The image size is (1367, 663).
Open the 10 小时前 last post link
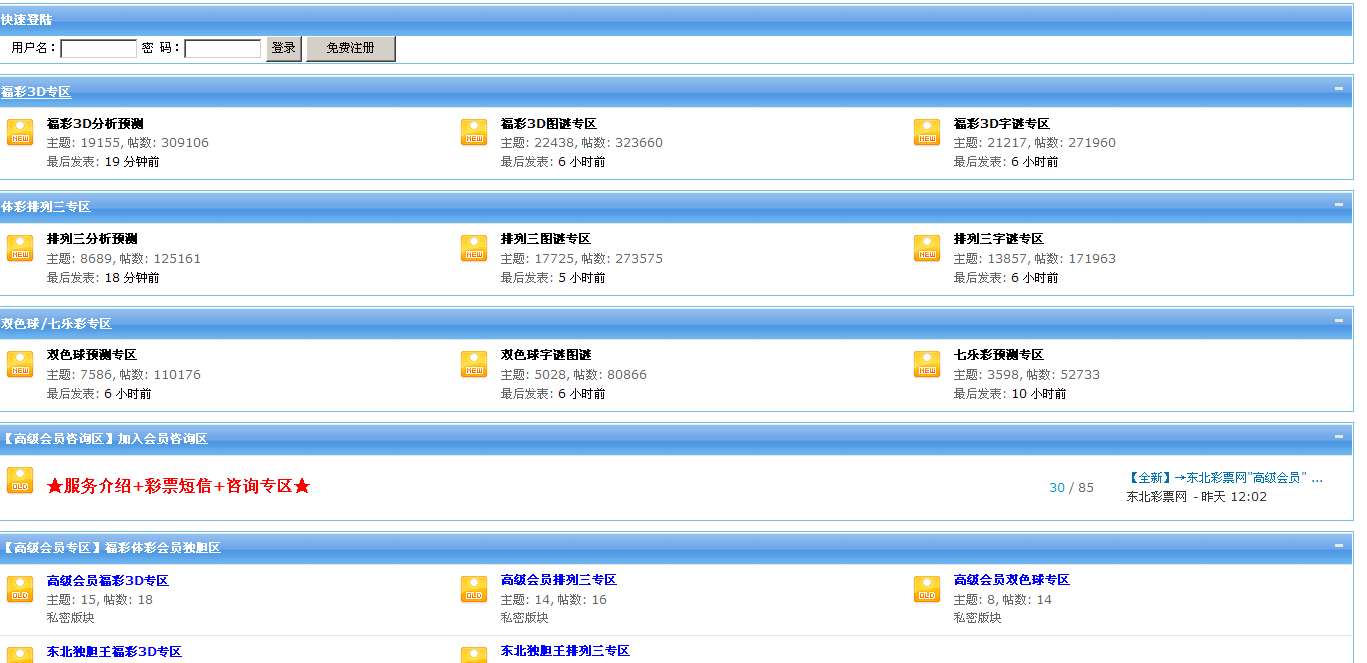(1039, 394)
